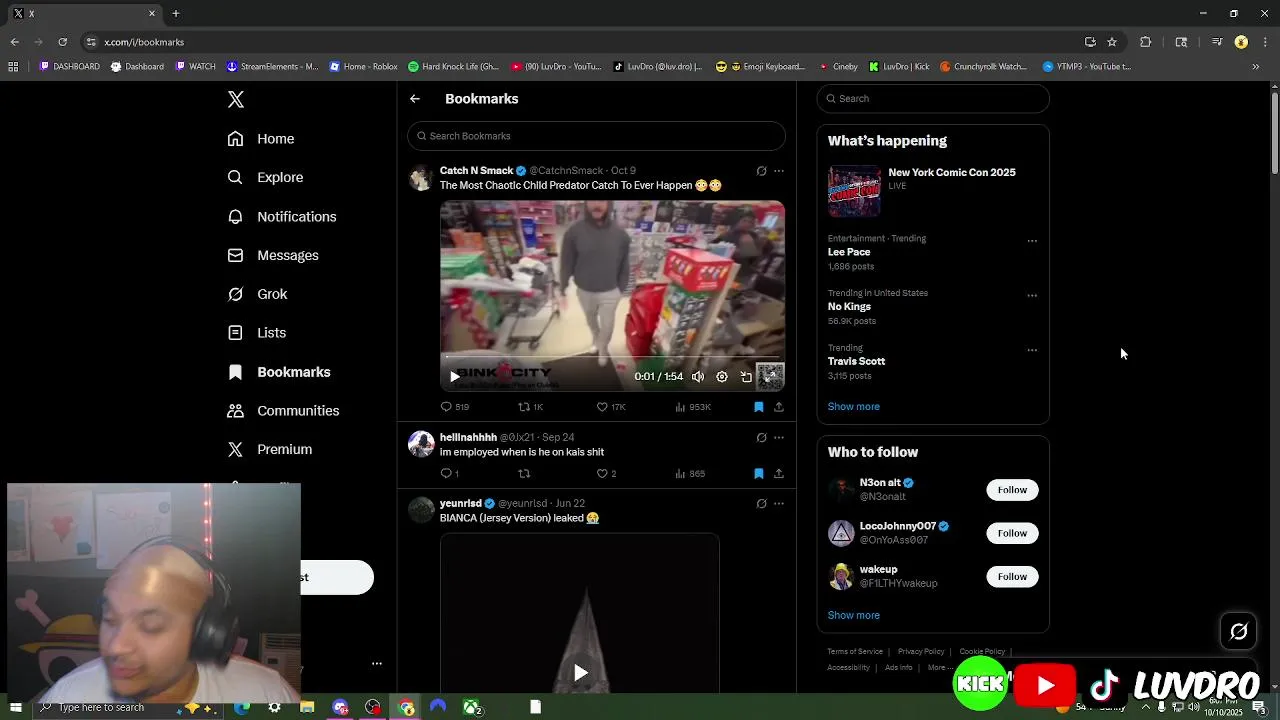Open Privacy Policy link

point(921,652)
